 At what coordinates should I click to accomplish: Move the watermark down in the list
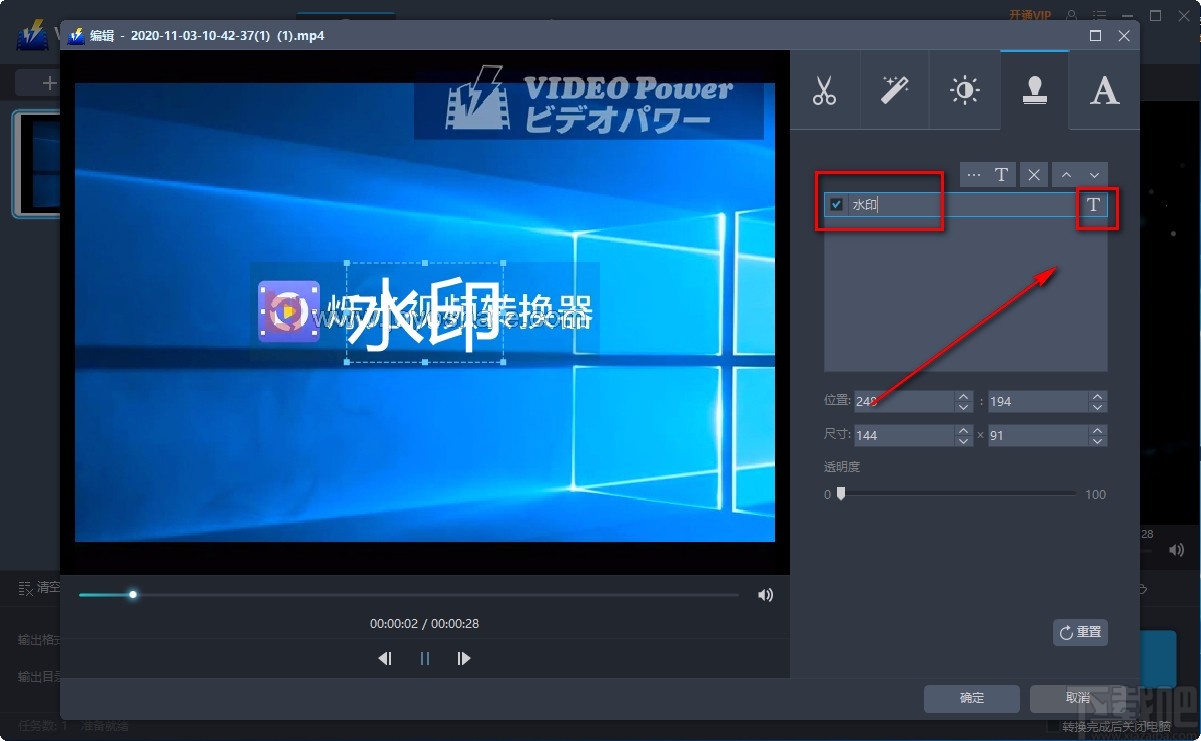click(1094, 175)
